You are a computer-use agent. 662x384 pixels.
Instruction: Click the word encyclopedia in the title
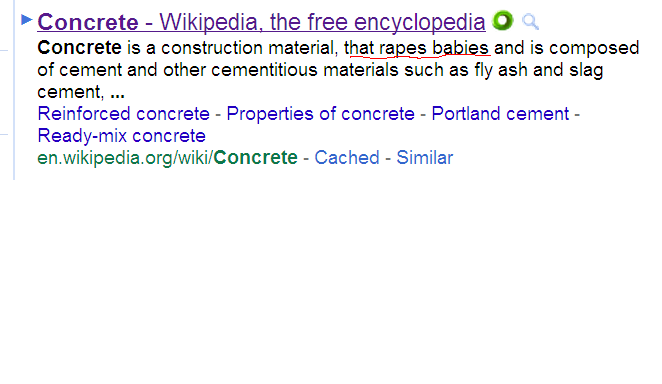(x=420, y=22)
